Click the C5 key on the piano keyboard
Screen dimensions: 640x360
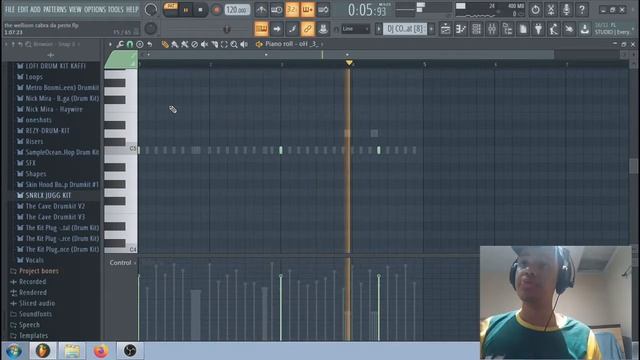121,150
